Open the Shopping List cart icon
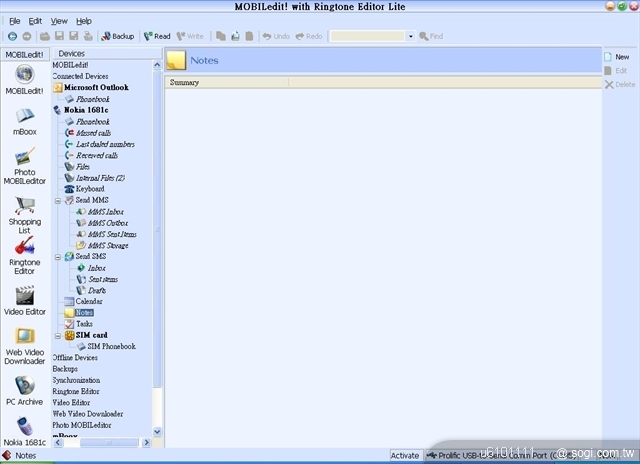The width and height of the screenshot is (640, 464). point(24,205)
